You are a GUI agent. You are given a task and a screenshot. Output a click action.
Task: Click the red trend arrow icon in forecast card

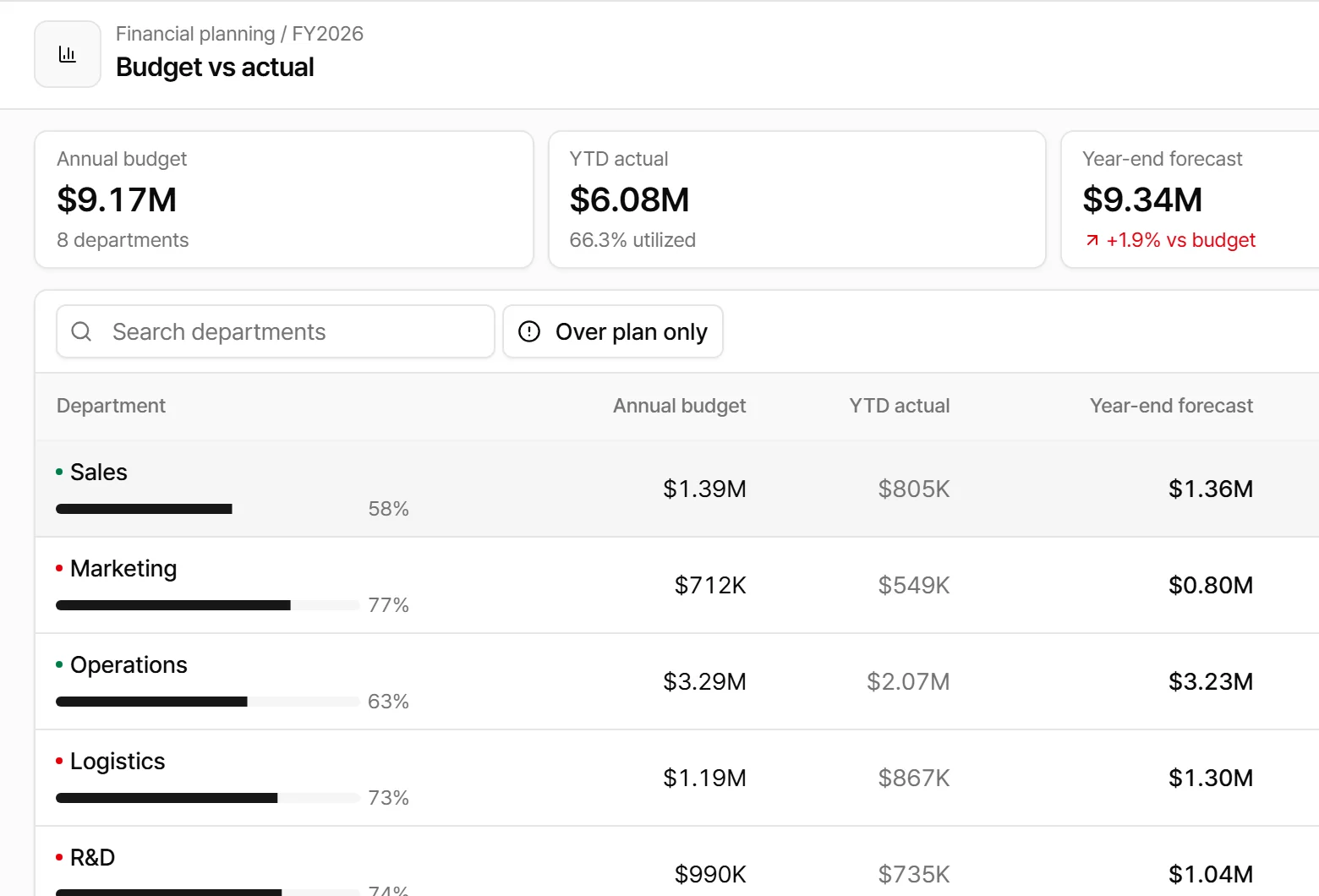click(1092, 240)
